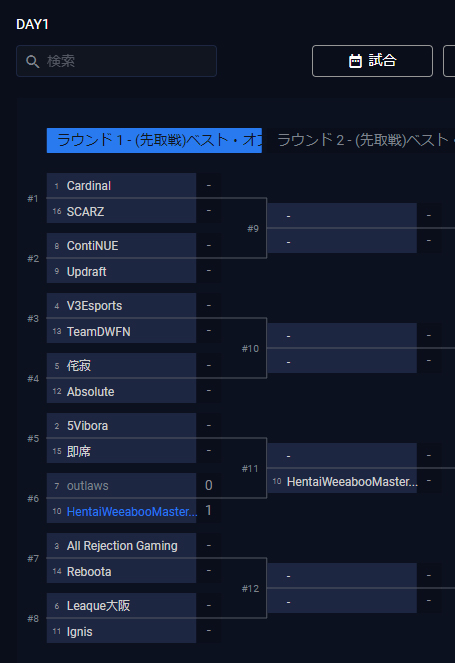The image size is (455, 663).
Task: Open the 試合 matches button
Action: pyautogui.click(x=372, y=61)
